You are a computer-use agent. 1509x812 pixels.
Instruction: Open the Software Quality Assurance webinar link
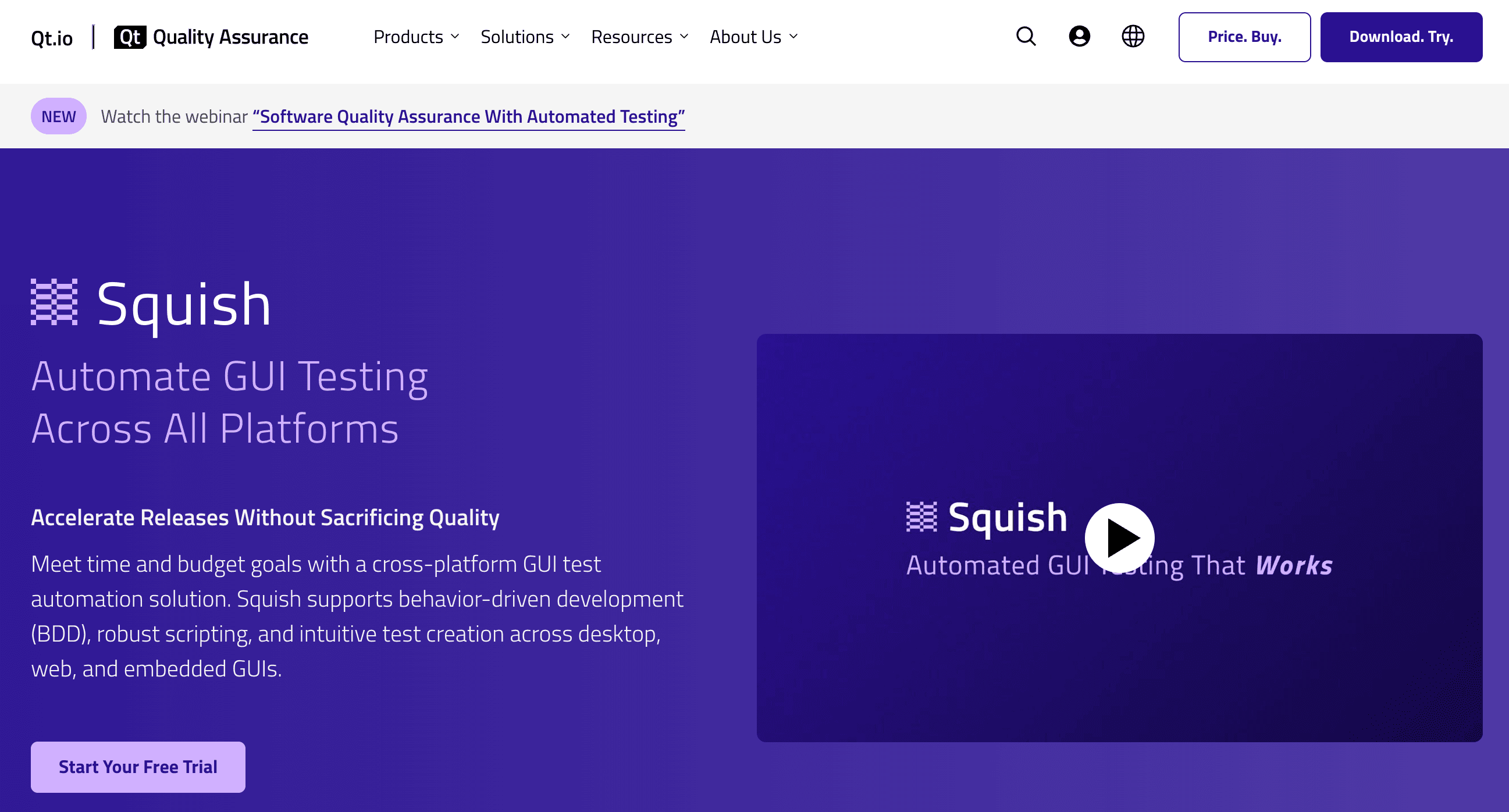[x=469, y=116]
